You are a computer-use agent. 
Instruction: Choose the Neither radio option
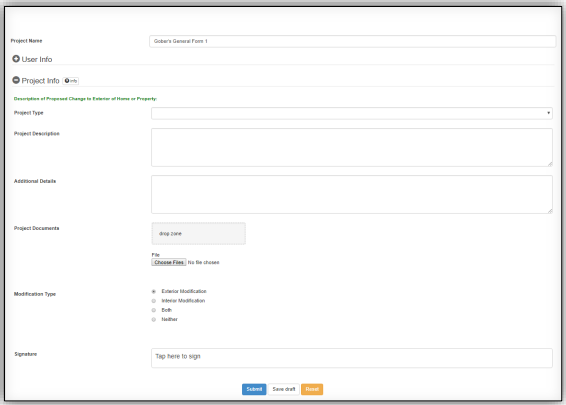click(x=154, y=319)
